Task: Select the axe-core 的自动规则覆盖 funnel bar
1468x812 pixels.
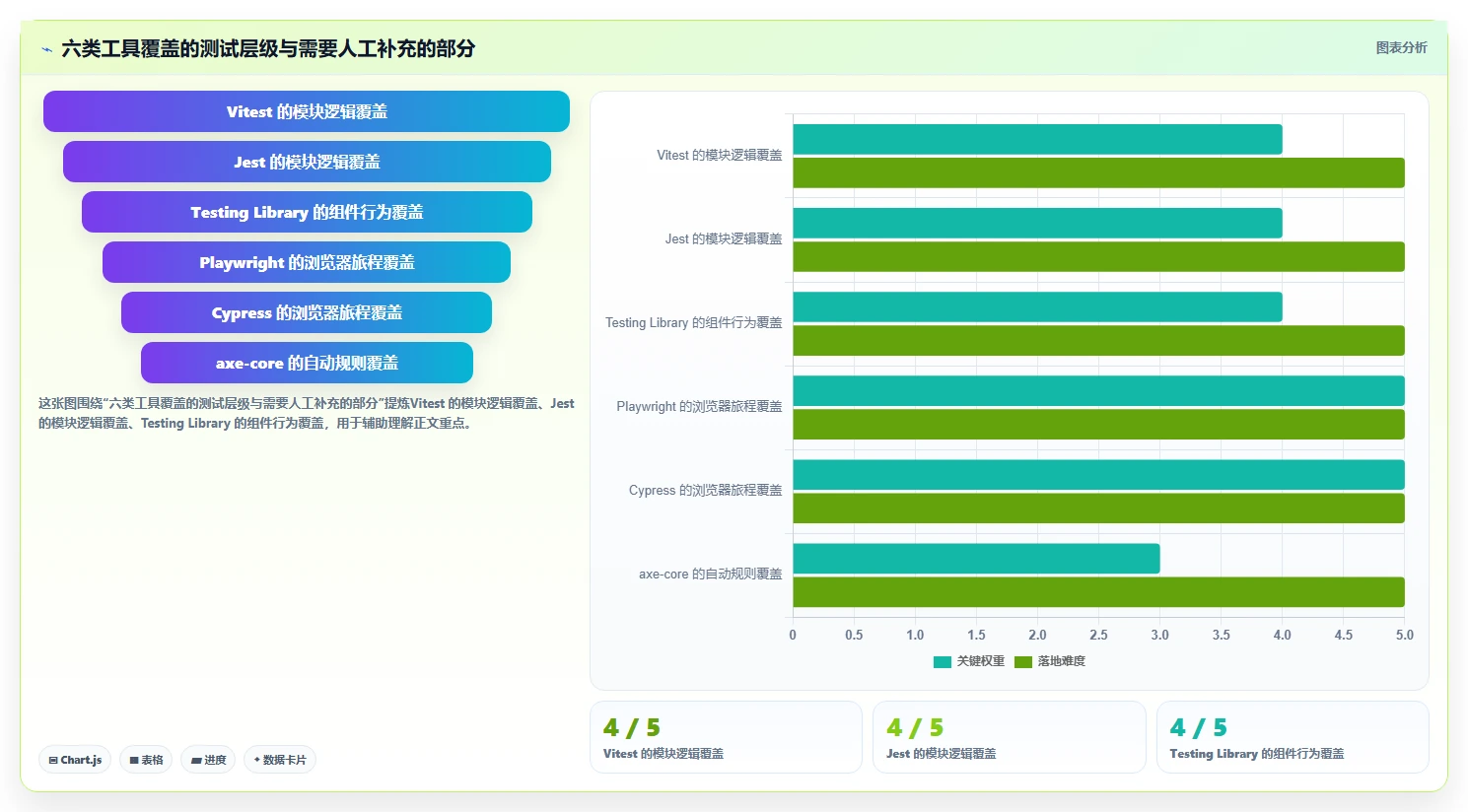Action: coord(307,363)
